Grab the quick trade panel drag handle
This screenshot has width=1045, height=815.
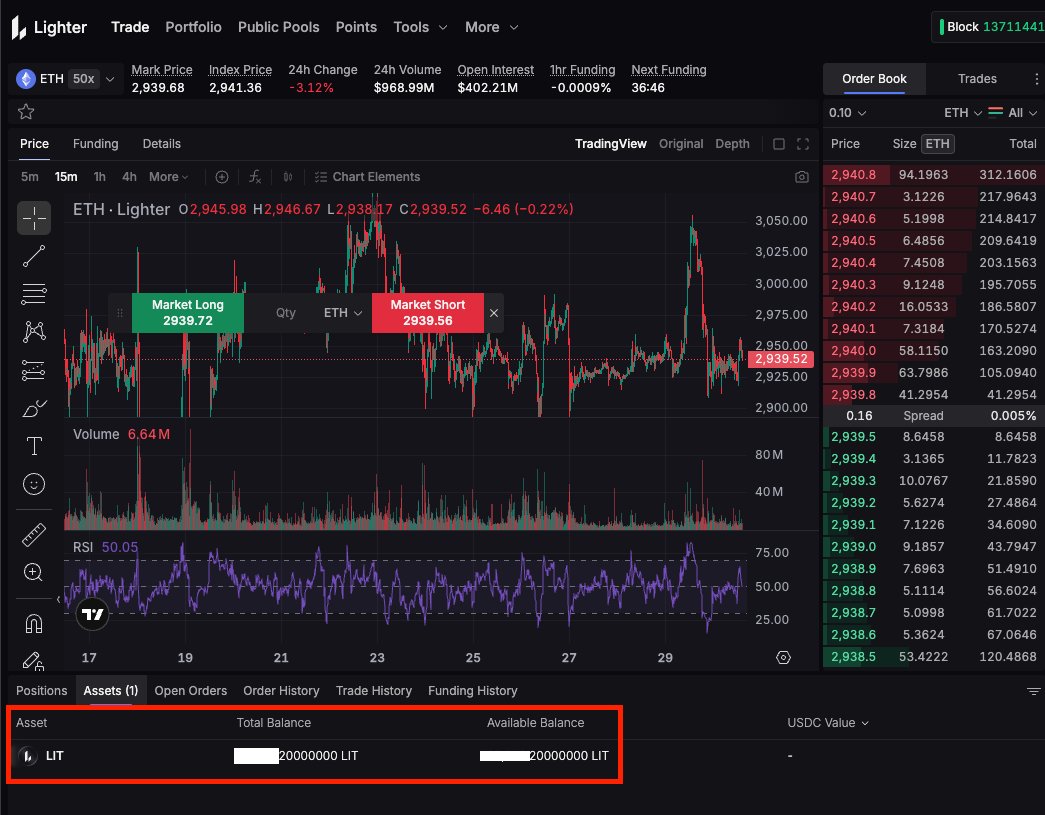click(120, 313)
